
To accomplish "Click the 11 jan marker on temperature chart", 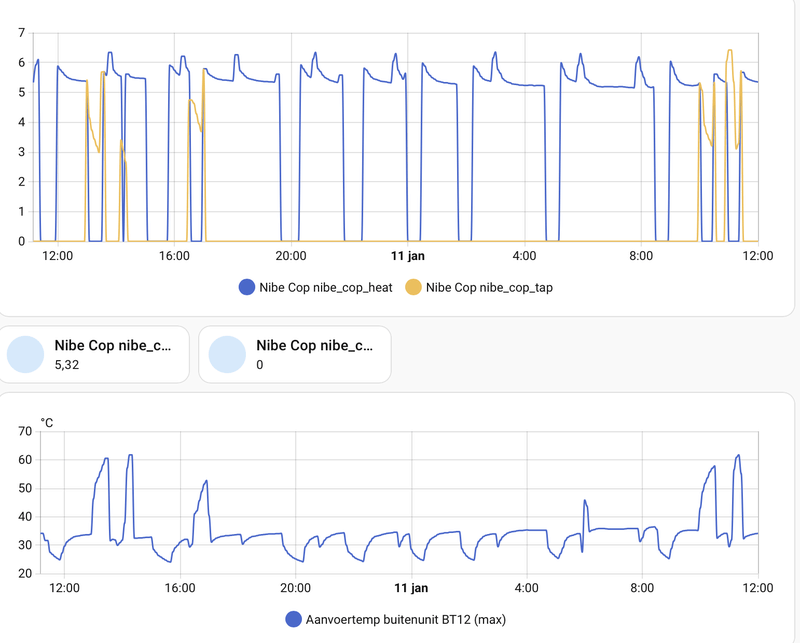I will click(411, 588).
